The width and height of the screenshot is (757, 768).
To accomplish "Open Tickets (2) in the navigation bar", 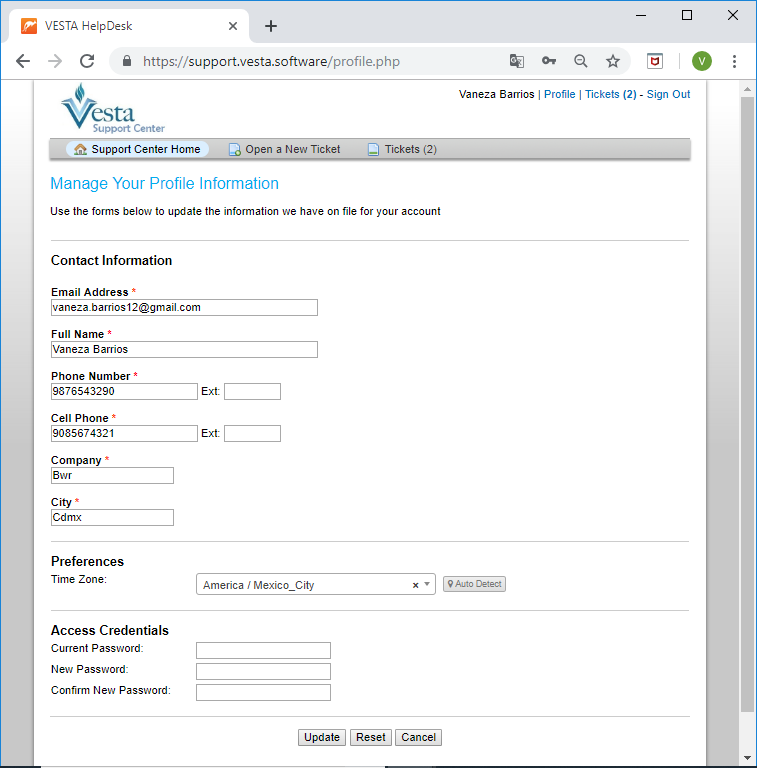I will [x=401, y=149].
